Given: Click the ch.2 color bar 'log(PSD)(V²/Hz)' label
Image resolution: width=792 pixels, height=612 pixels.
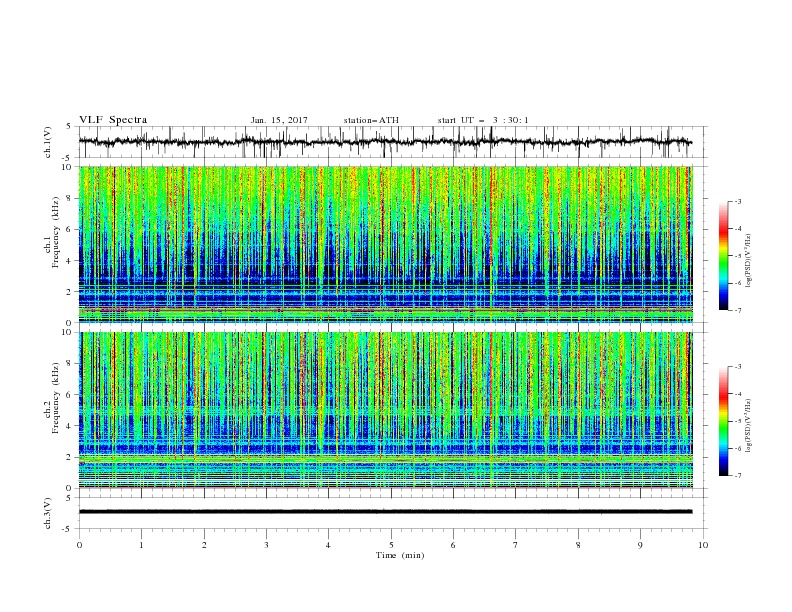Looking at the screenshot, I should point(748,426).
